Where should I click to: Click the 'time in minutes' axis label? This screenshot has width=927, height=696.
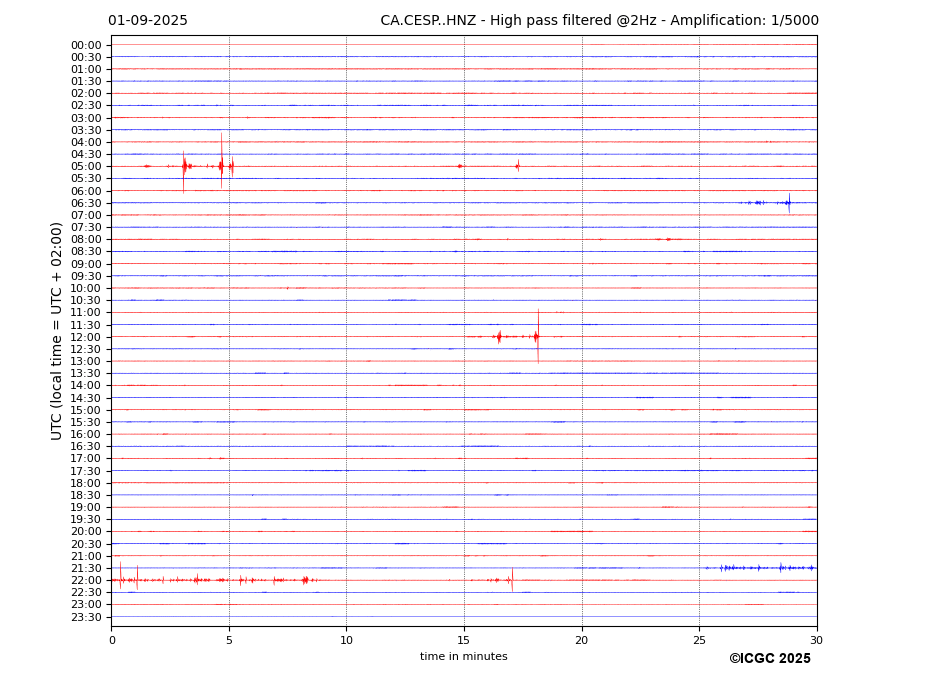(x=464, y=656)
